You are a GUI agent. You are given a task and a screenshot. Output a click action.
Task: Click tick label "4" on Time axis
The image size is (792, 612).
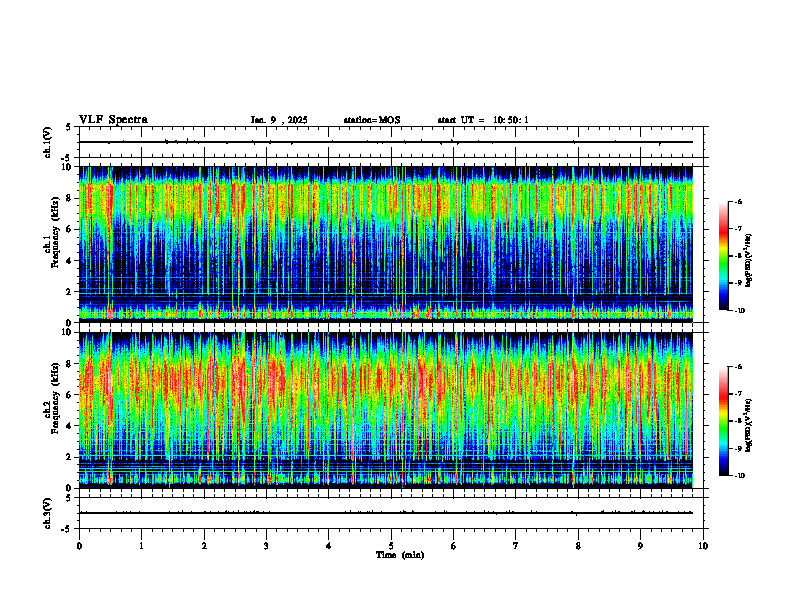pos(329,546)
